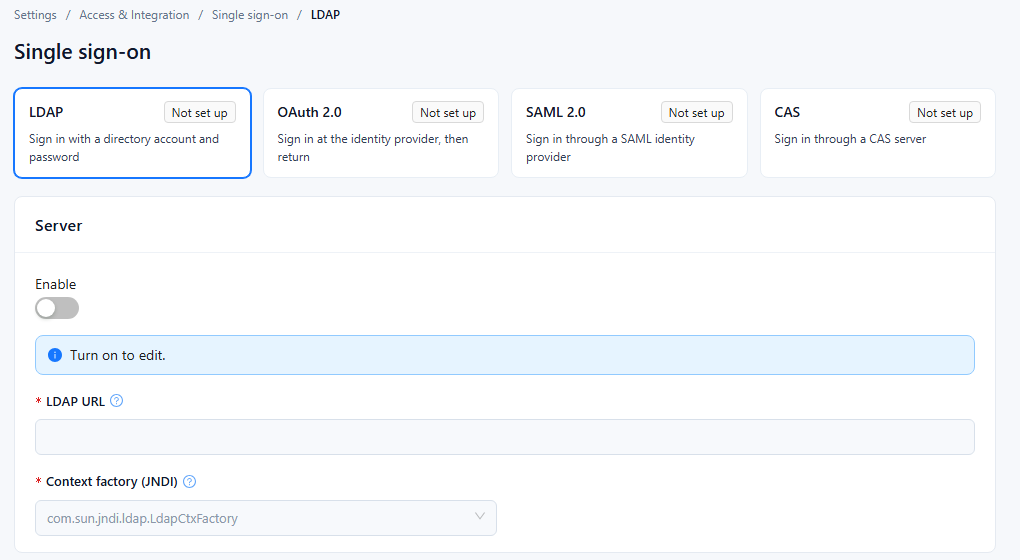This screenshot has width=1020, height=560.
Task: Click the Context factory (JNDI) label
Action: click(x=112, y=481)
